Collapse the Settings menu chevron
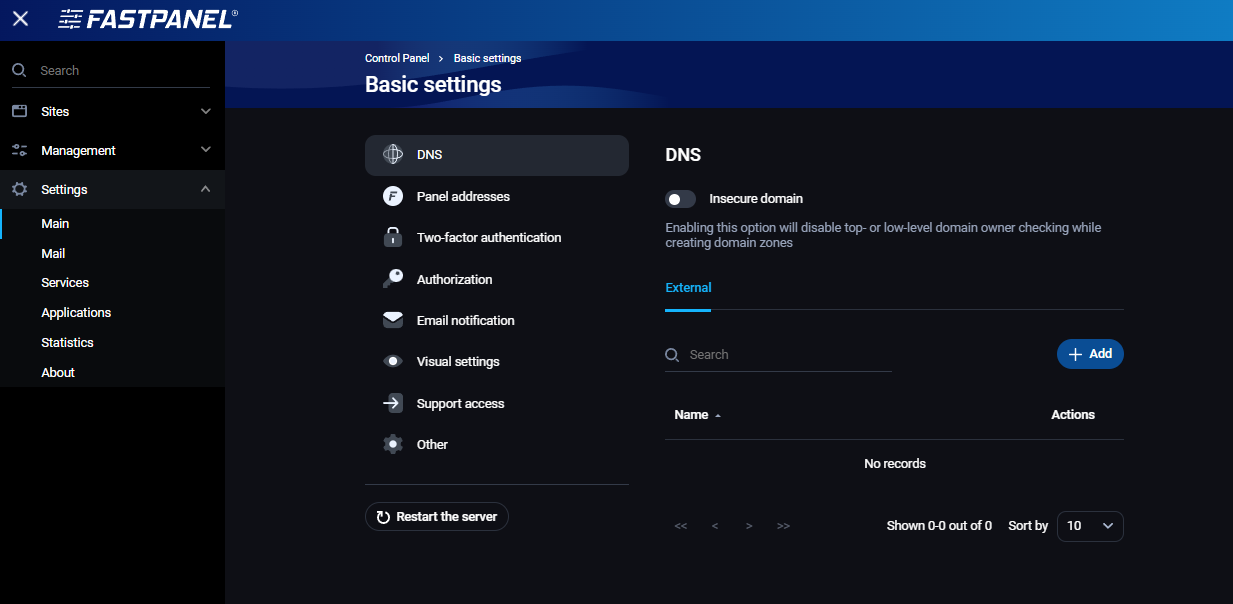The image size is (1233, 604). point(206,189)
